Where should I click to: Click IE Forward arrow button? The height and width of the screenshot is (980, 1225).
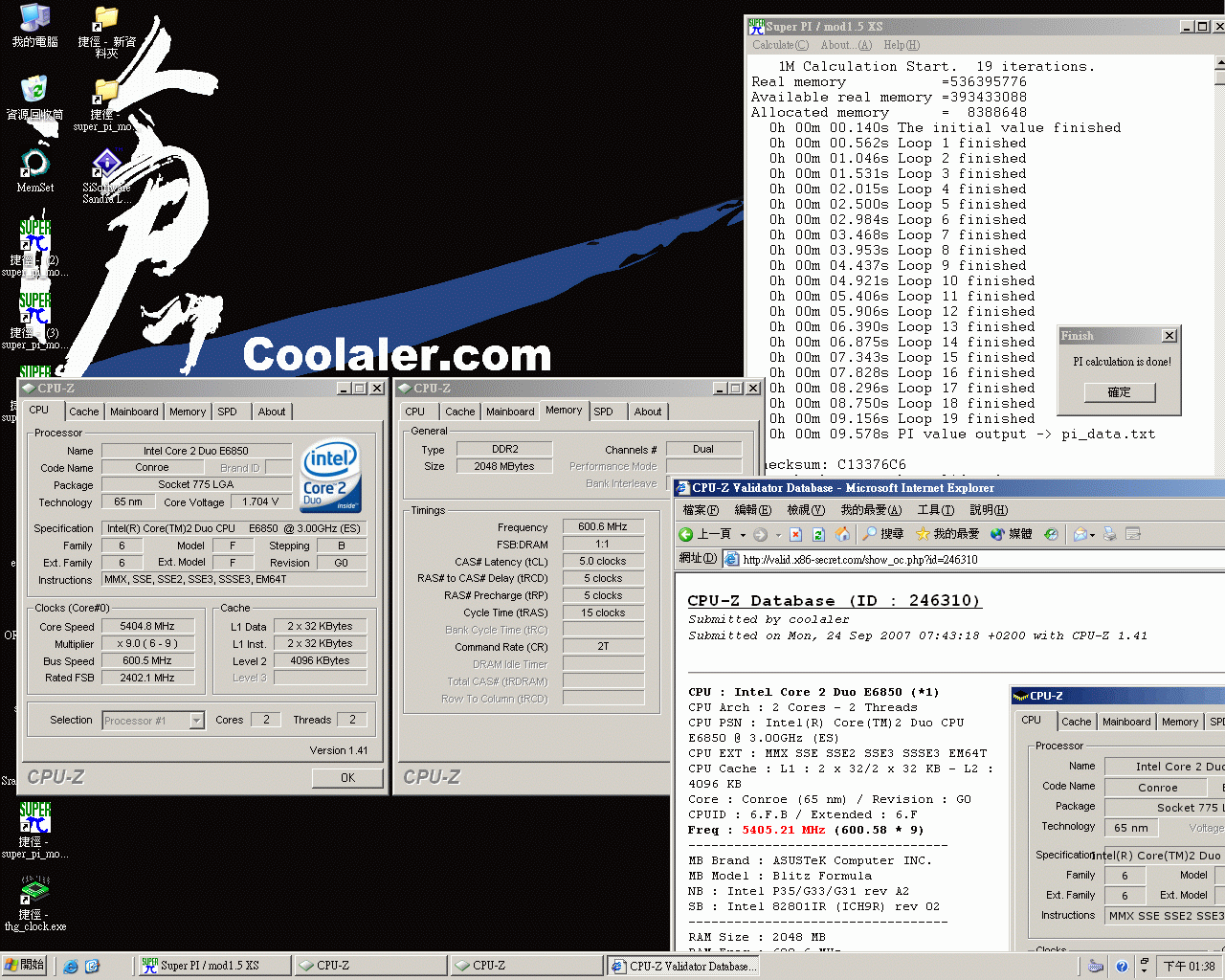click(760, 534)
